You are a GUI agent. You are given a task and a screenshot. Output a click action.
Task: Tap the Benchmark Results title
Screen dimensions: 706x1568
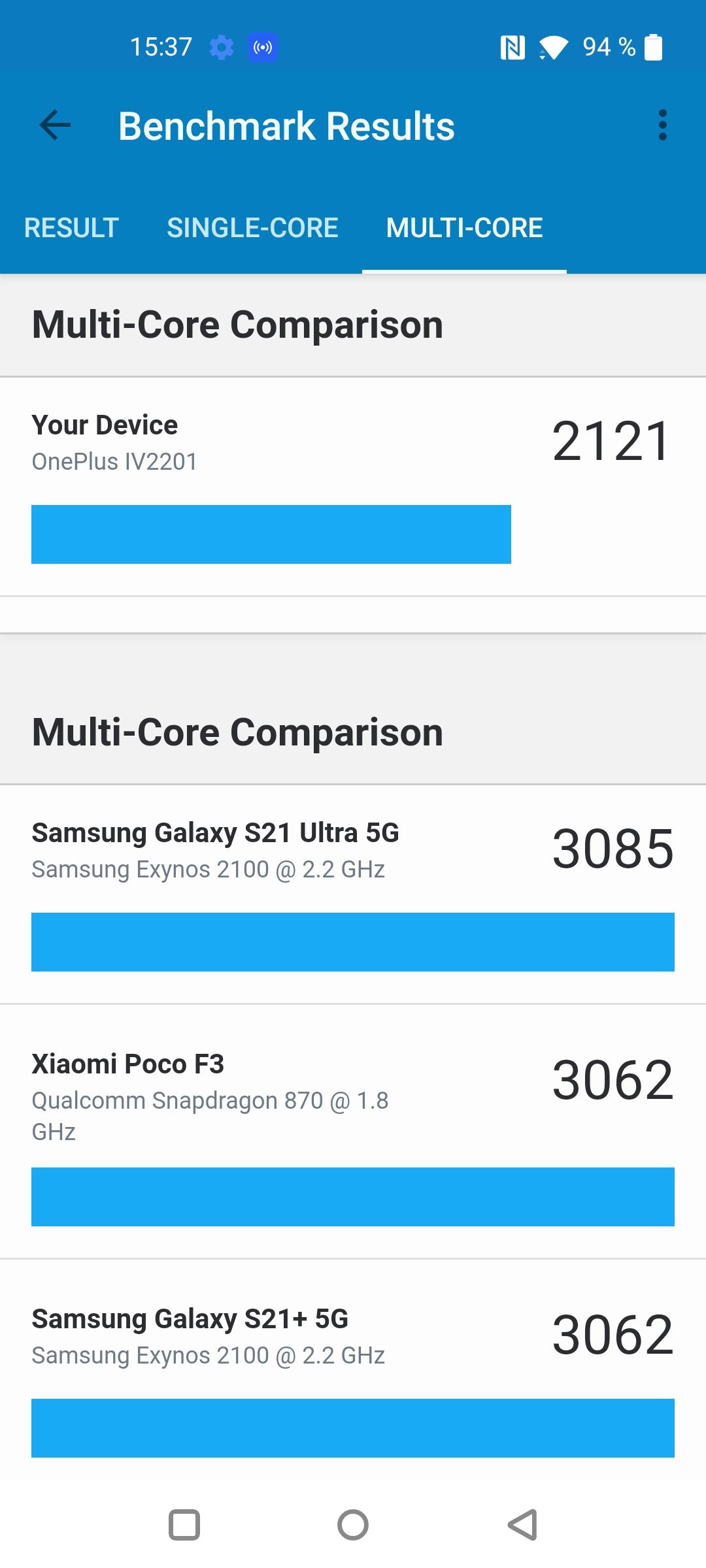(286, 126)
